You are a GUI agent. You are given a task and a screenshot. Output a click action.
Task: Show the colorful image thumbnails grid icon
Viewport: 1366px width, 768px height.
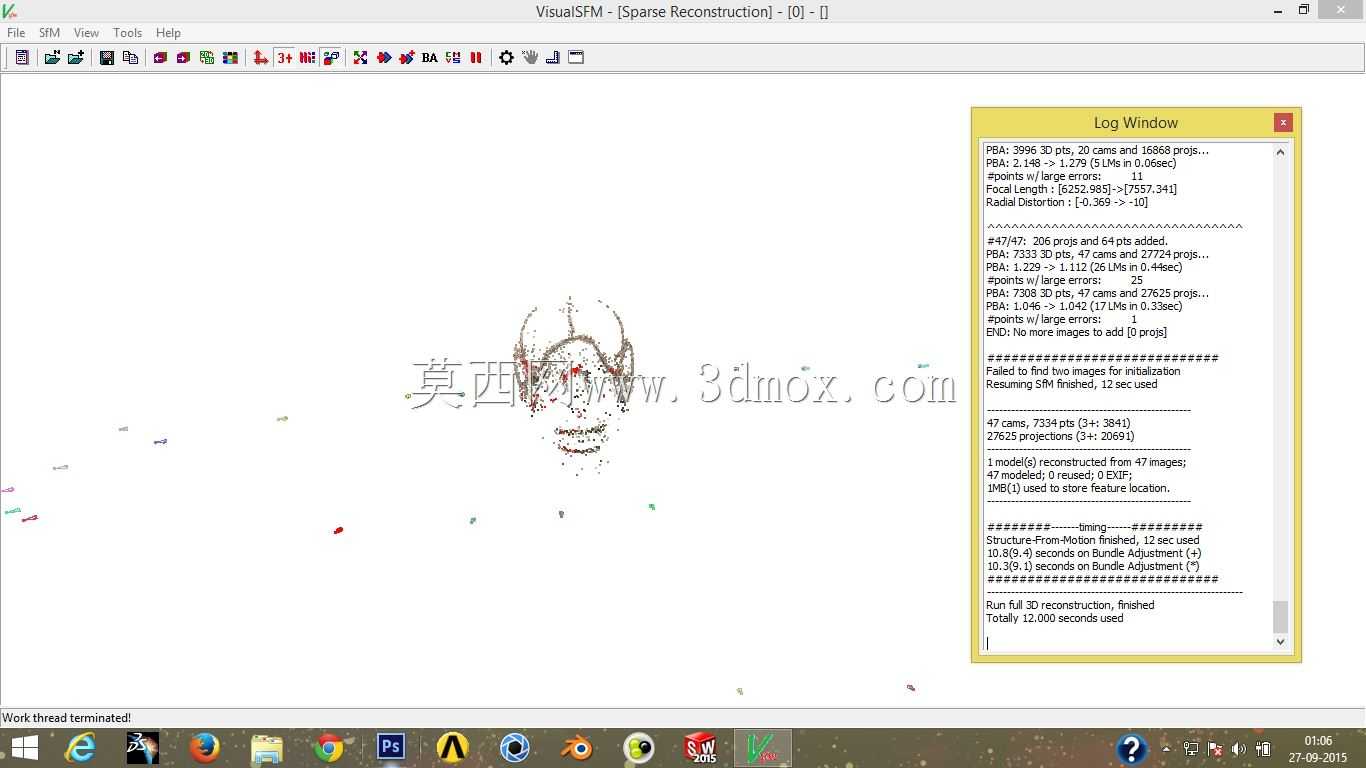click(230, 58)
